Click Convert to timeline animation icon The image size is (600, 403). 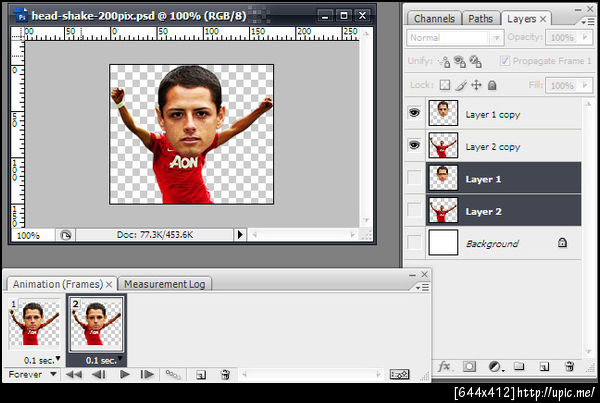point(399,374)
